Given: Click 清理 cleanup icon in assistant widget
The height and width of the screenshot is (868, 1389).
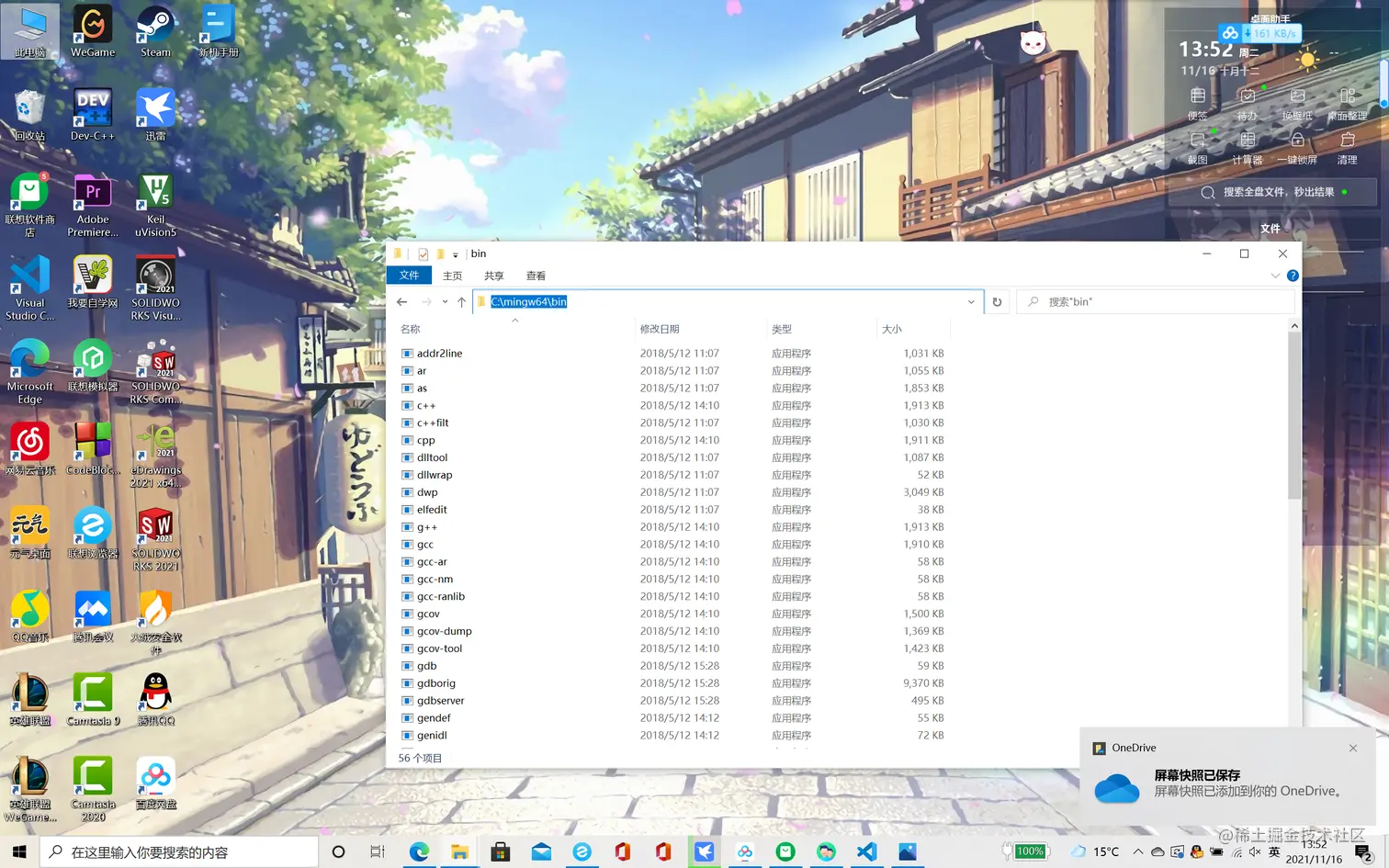Looking at the screenshot, I should [x=1347, y=148].
